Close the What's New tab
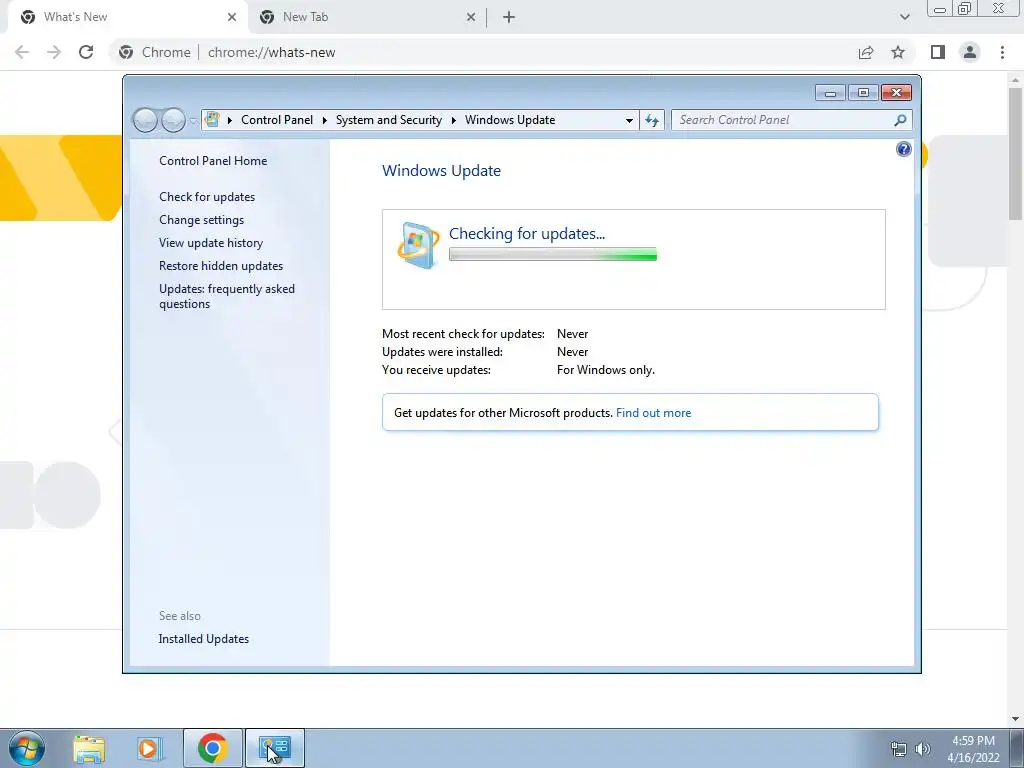 pos(232,17)
